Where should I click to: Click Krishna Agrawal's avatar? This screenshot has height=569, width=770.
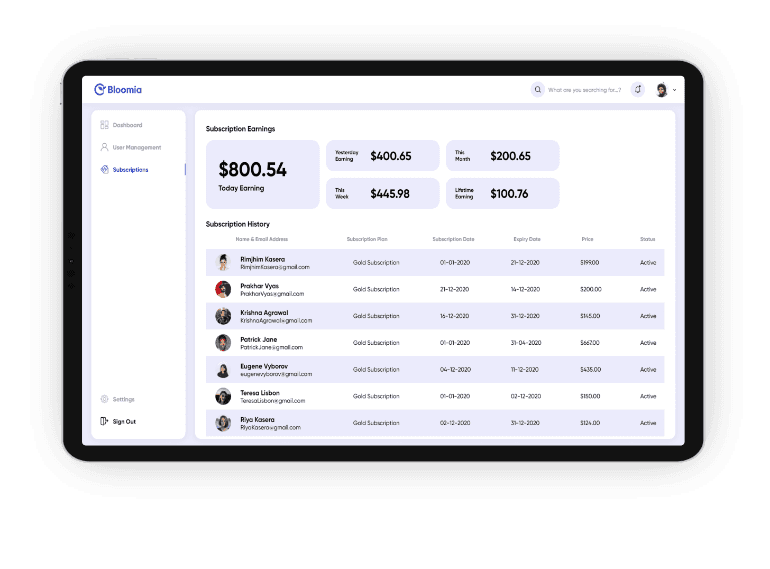pyautogui.click(x=223, y=316)
